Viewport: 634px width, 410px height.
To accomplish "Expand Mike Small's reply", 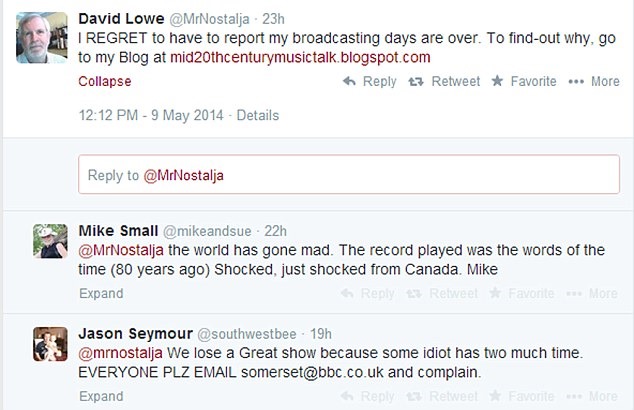I will [100, 293].
